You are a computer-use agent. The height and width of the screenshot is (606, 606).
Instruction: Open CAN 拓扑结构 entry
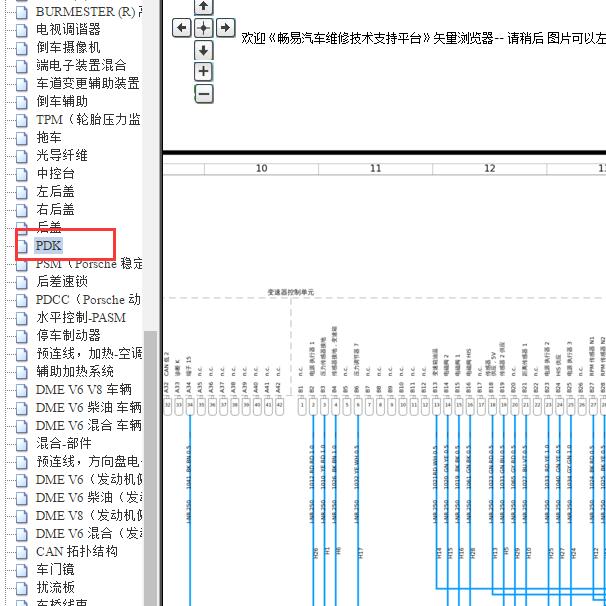point(77,552)
